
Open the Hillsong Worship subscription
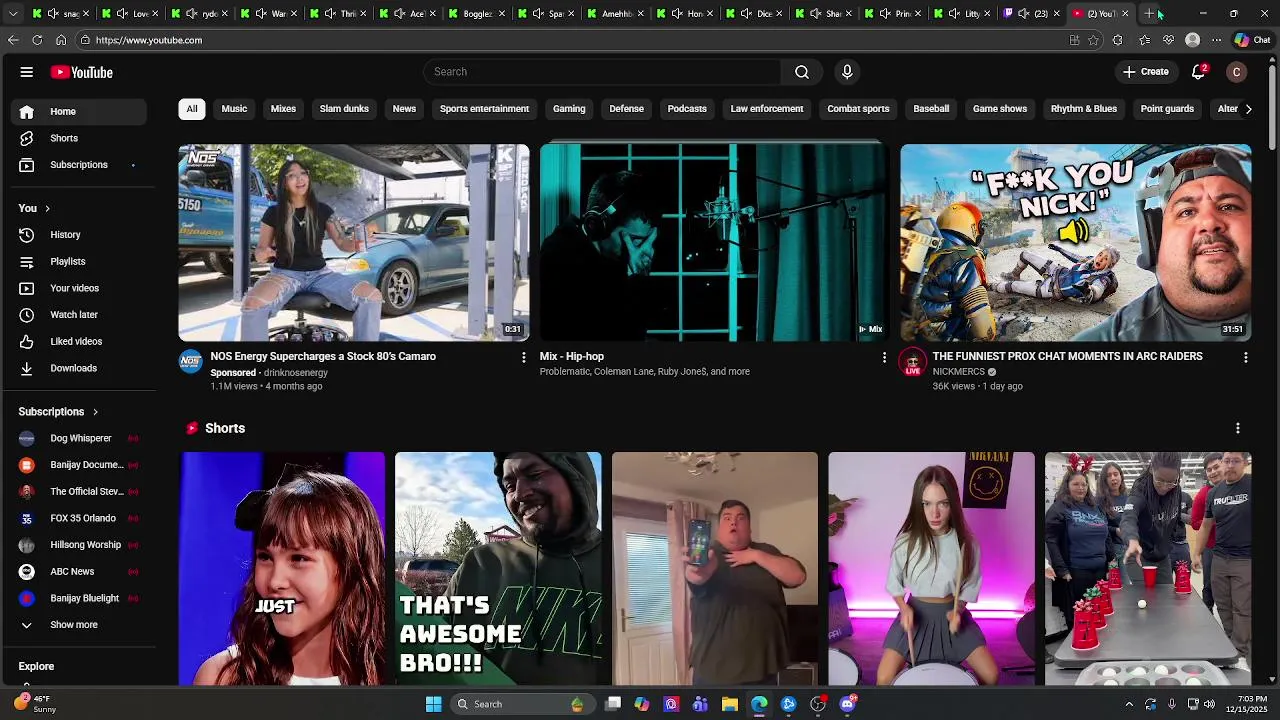coord(80,545)
